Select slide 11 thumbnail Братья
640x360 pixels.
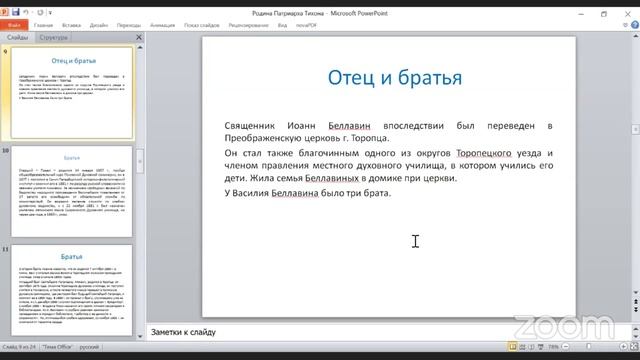[x=72, y=290]
